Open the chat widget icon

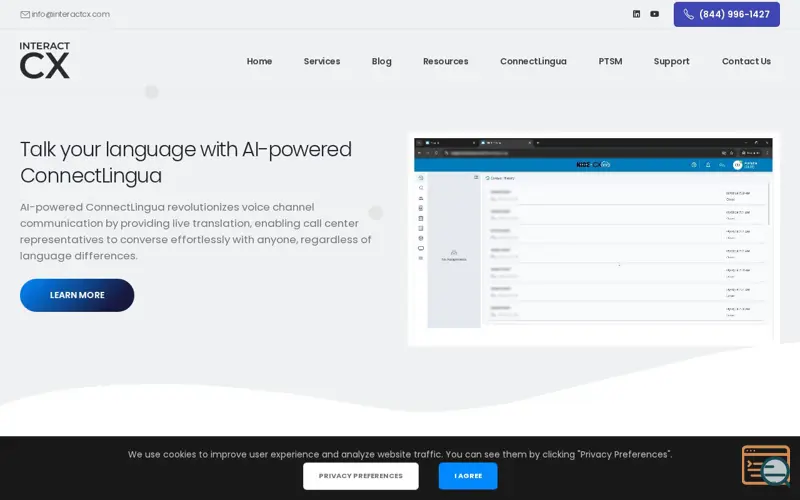766,465
